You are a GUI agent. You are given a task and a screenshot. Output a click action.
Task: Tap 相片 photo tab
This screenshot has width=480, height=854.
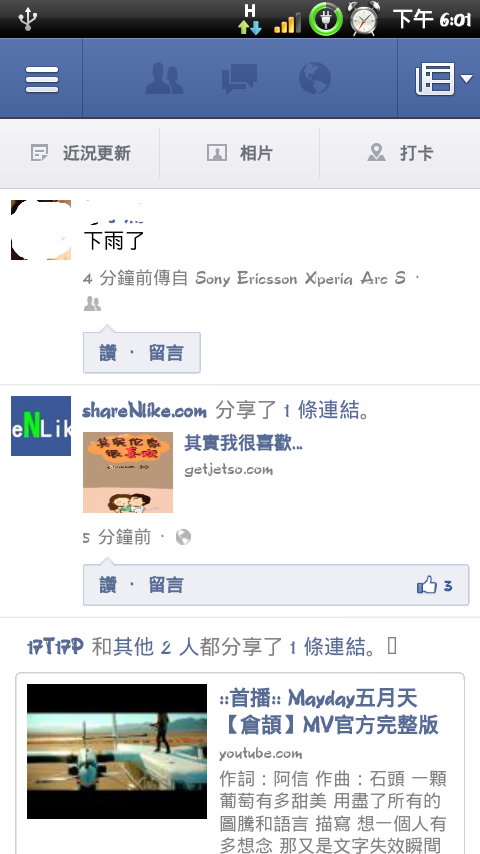(x=239, y=153)
